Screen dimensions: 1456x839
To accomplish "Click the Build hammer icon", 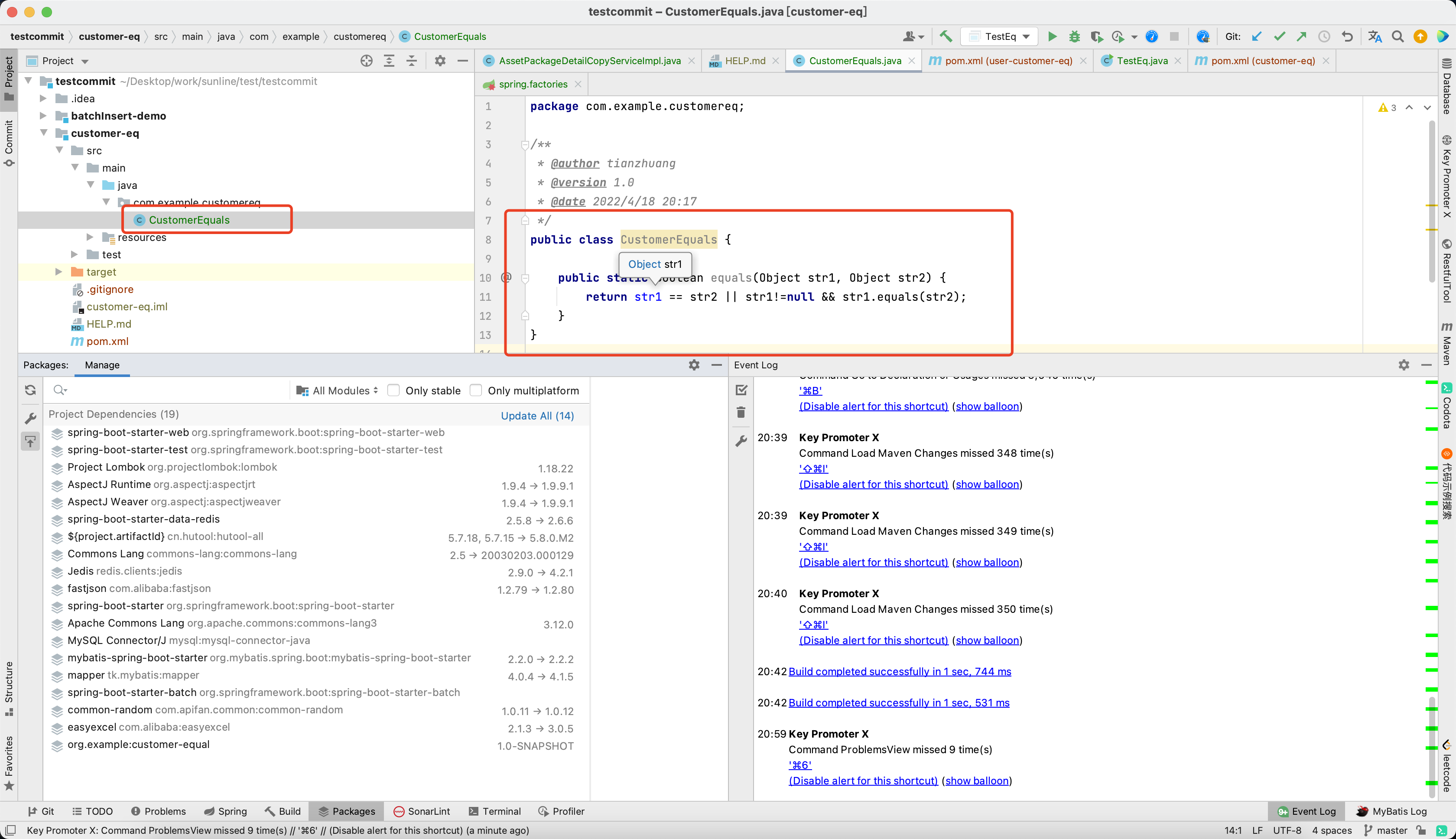I will point(946,36).
